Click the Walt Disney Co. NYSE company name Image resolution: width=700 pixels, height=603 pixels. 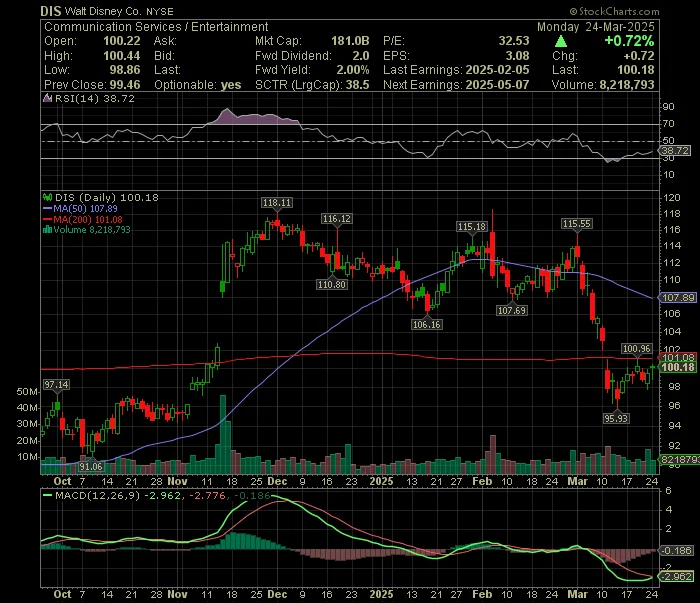click(x=119, y=12)
